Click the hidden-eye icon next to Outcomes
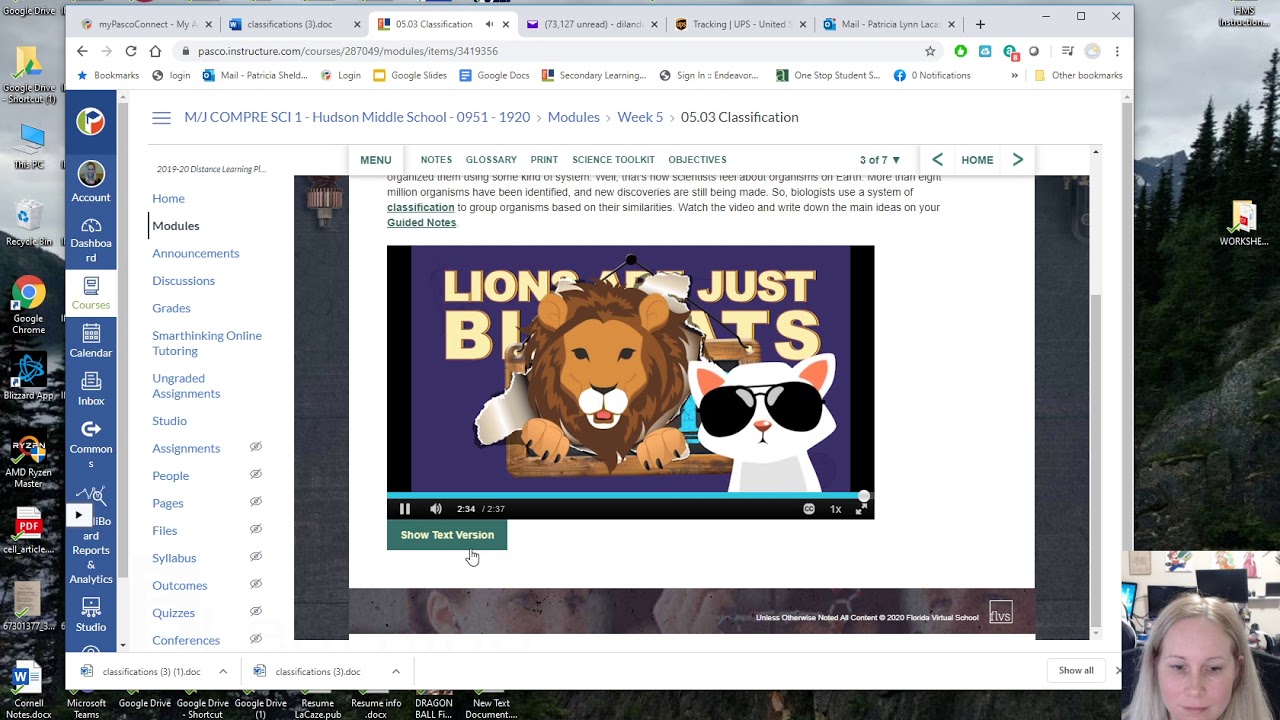Viewport: 1280px width, 720px height. (x=255, y=584)
